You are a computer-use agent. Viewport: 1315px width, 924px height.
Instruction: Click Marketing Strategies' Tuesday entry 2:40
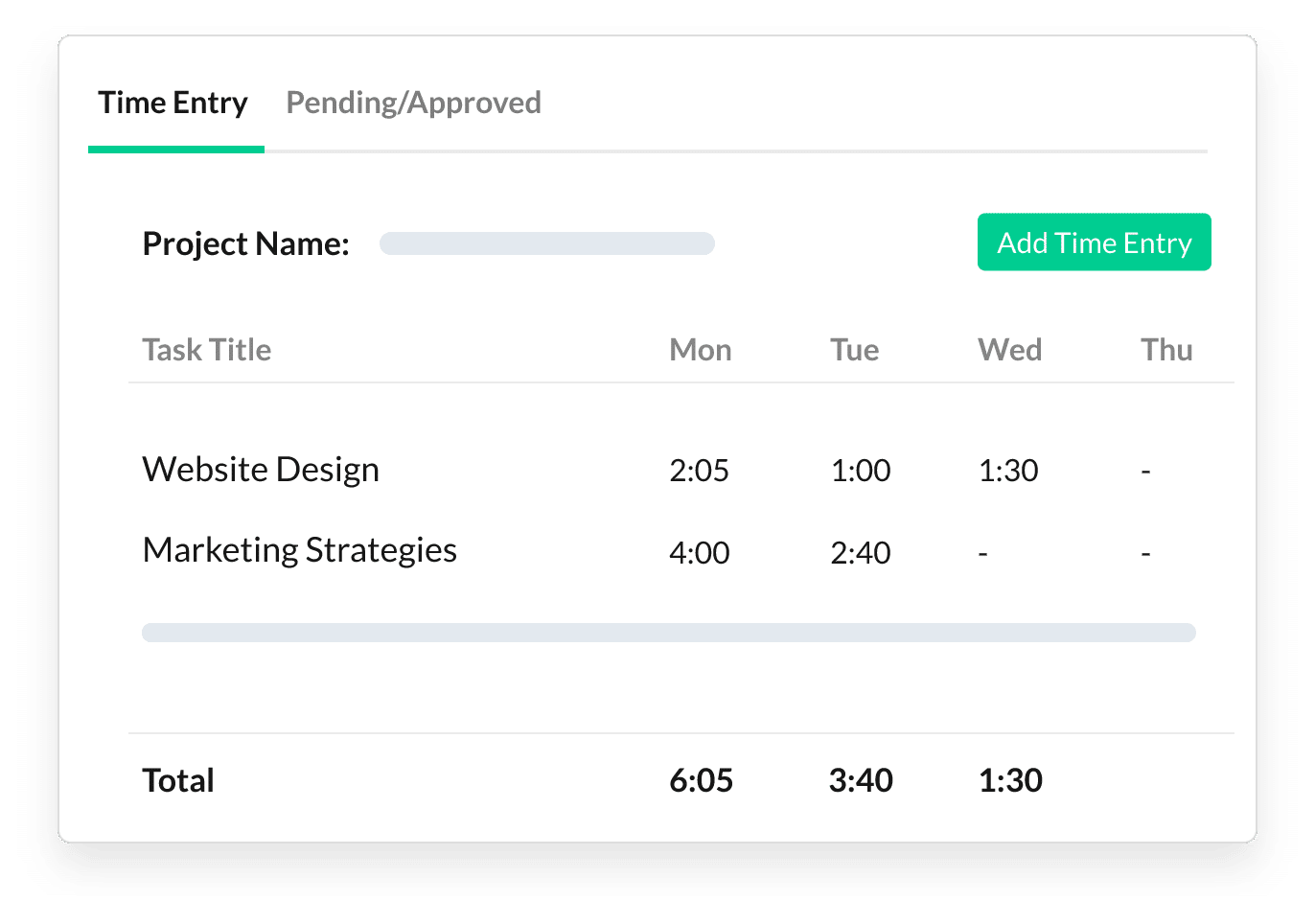click(860, 552)
